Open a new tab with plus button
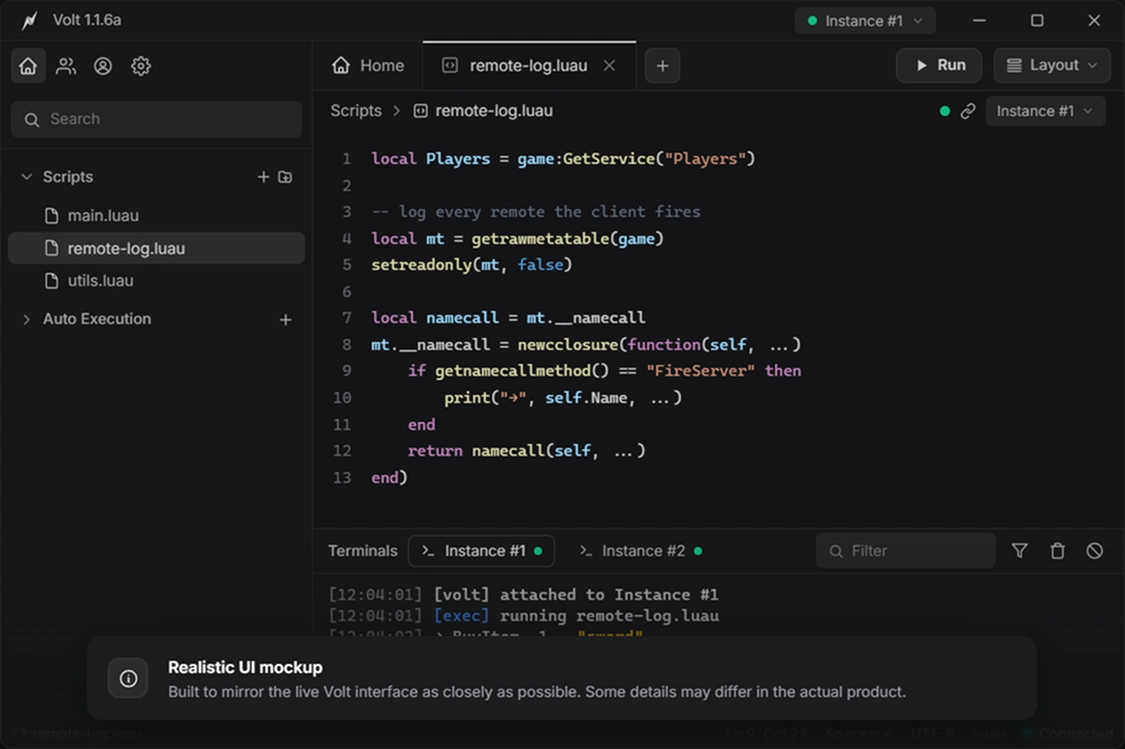1125x749 pixels. click(662, 66)
